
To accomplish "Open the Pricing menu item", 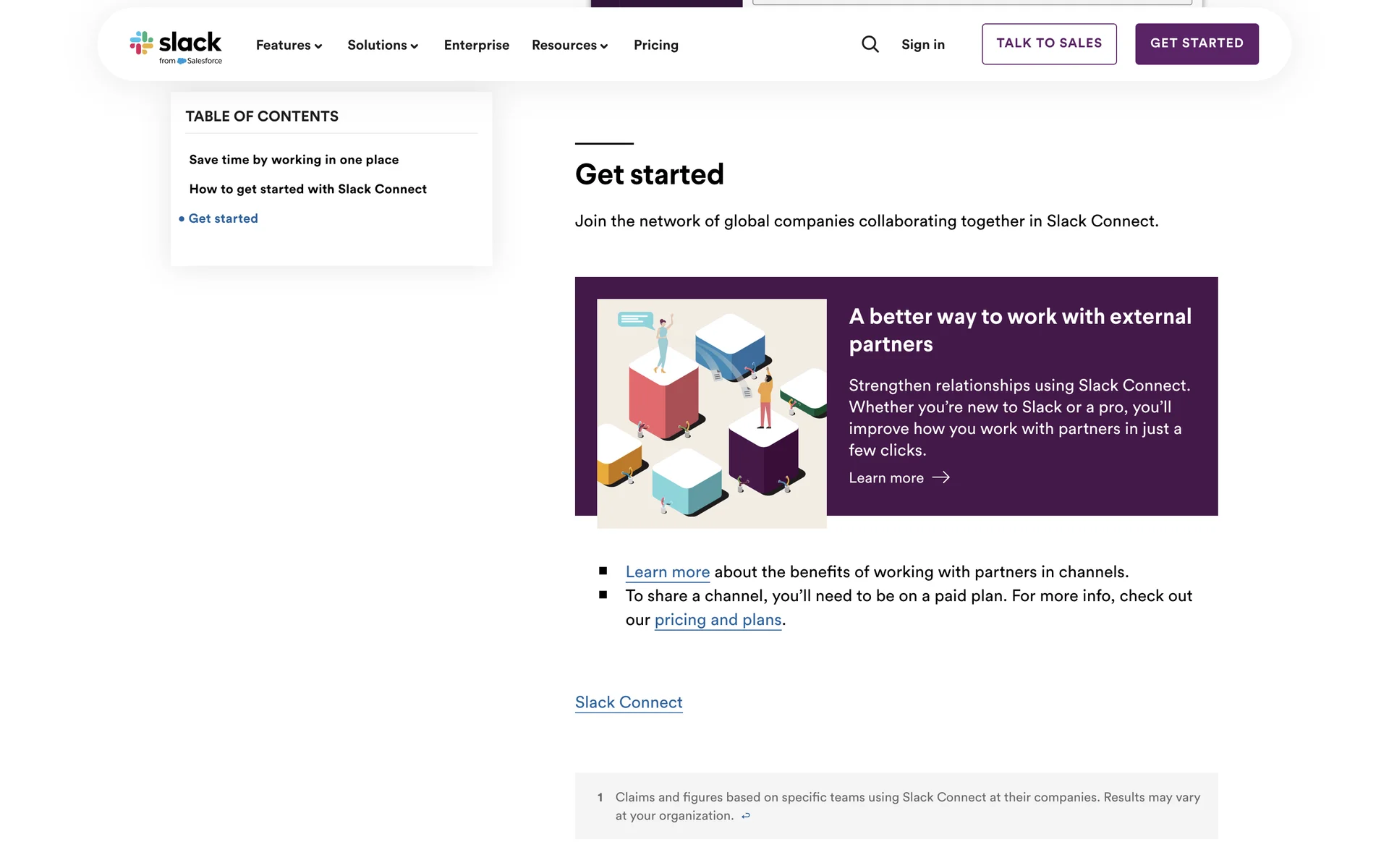I will [656, 45].
